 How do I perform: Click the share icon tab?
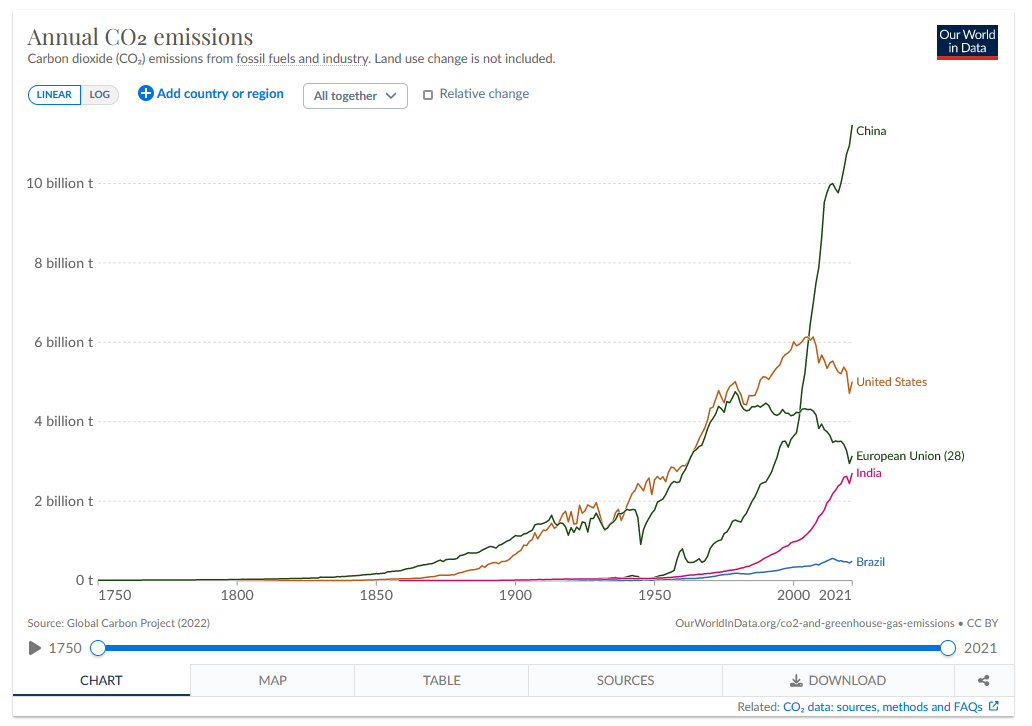983,680
